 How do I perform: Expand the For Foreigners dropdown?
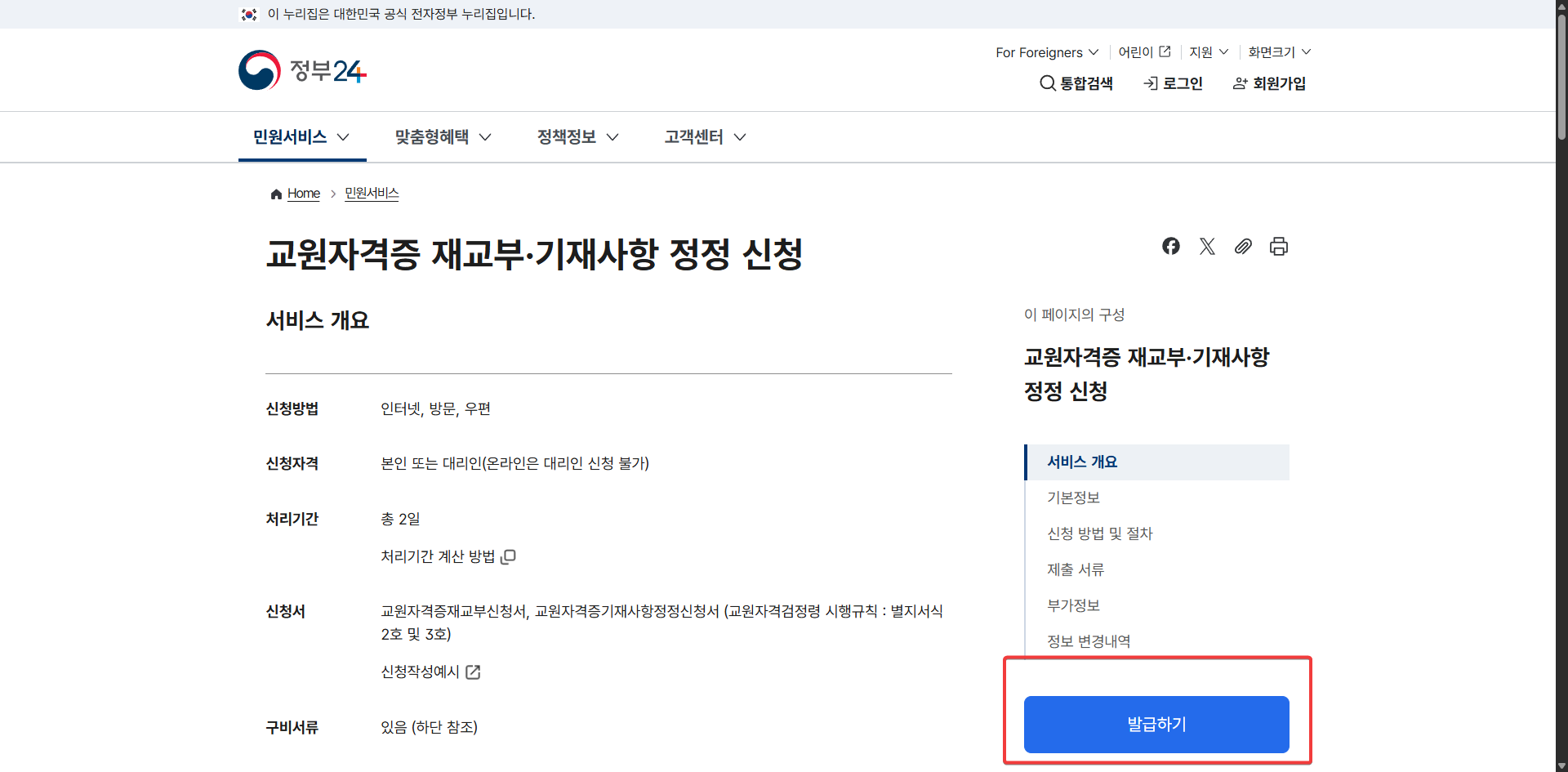tap(1045, 51)
